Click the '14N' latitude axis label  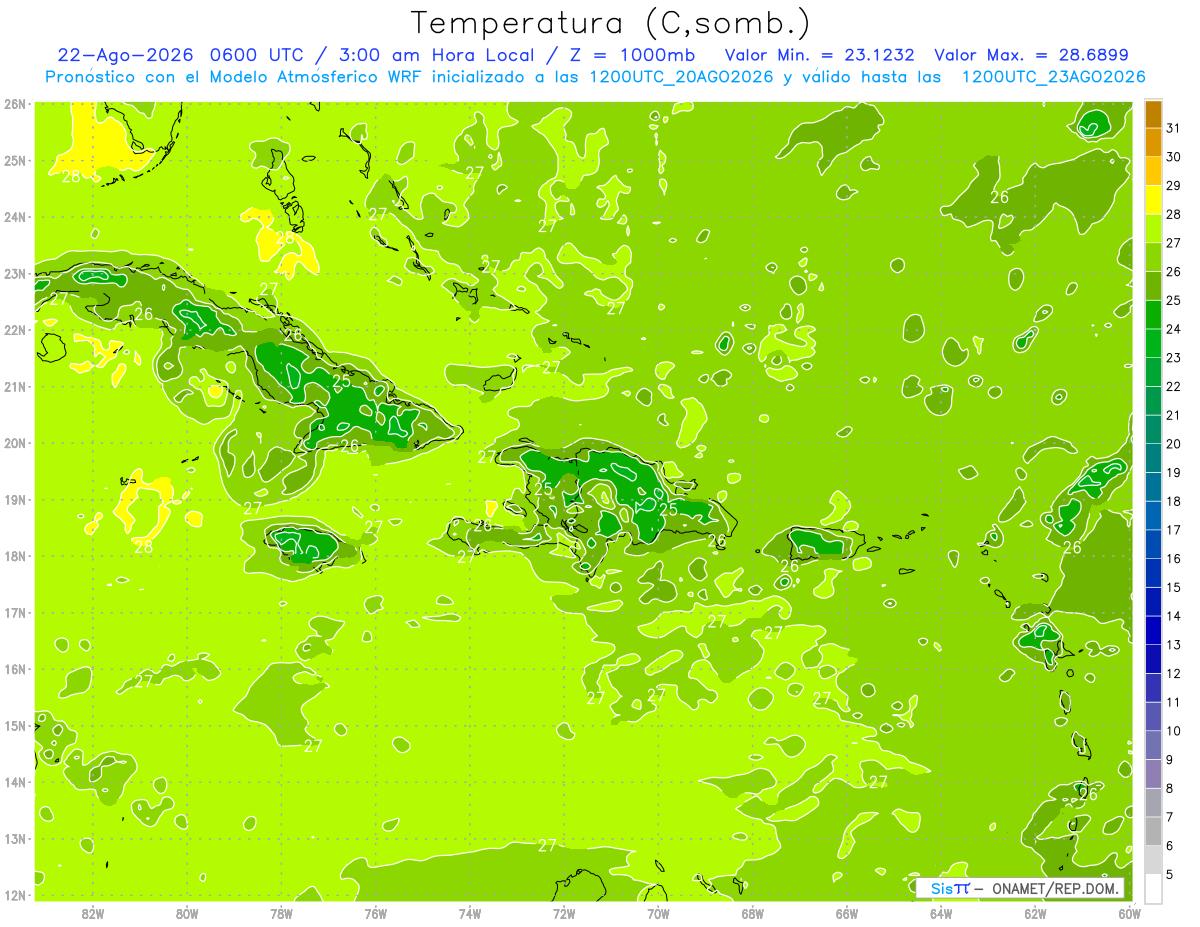click(15, 782)
